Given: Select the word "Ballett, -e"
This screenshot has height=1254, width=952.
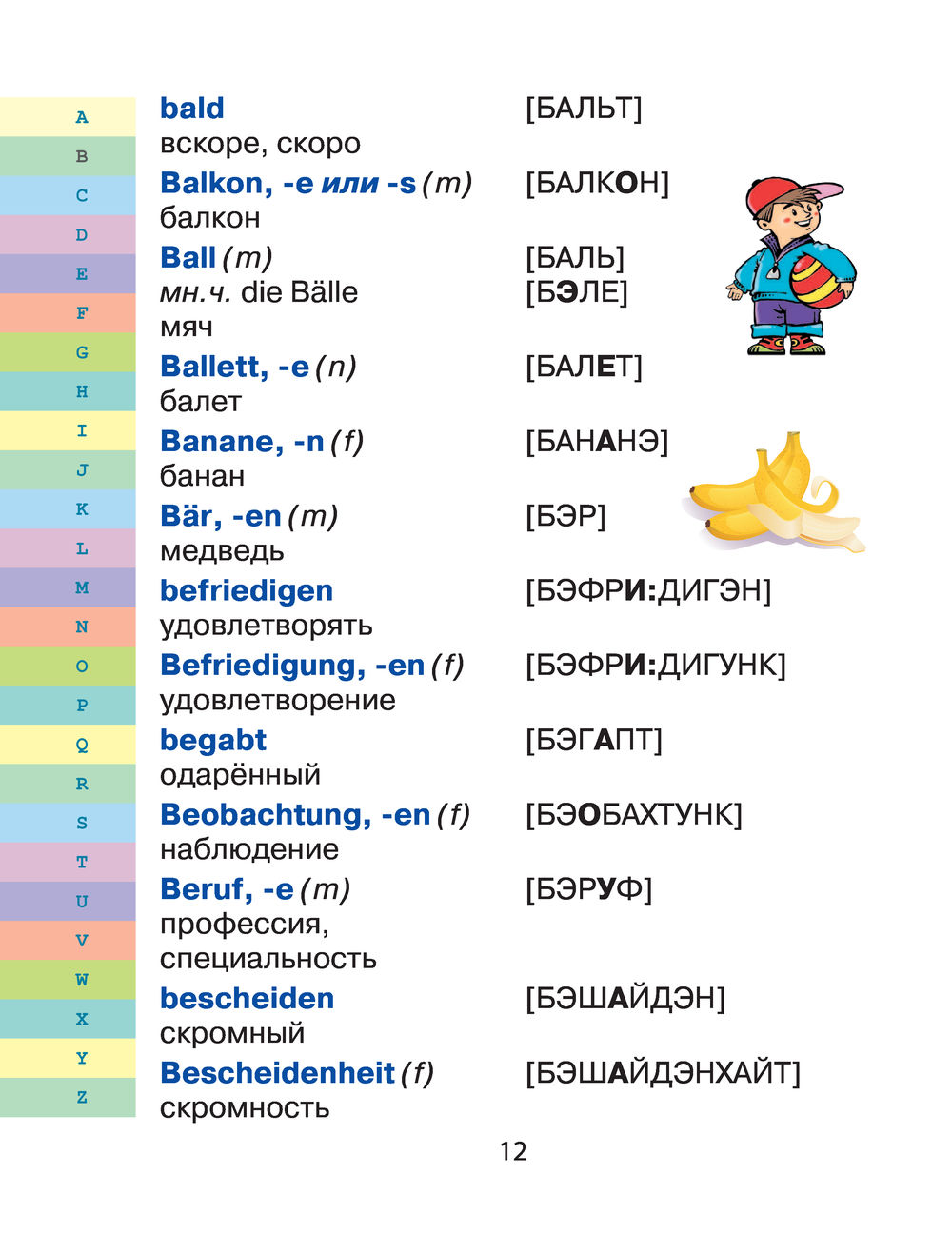Looking at the screenshot, I should point(234,367).
